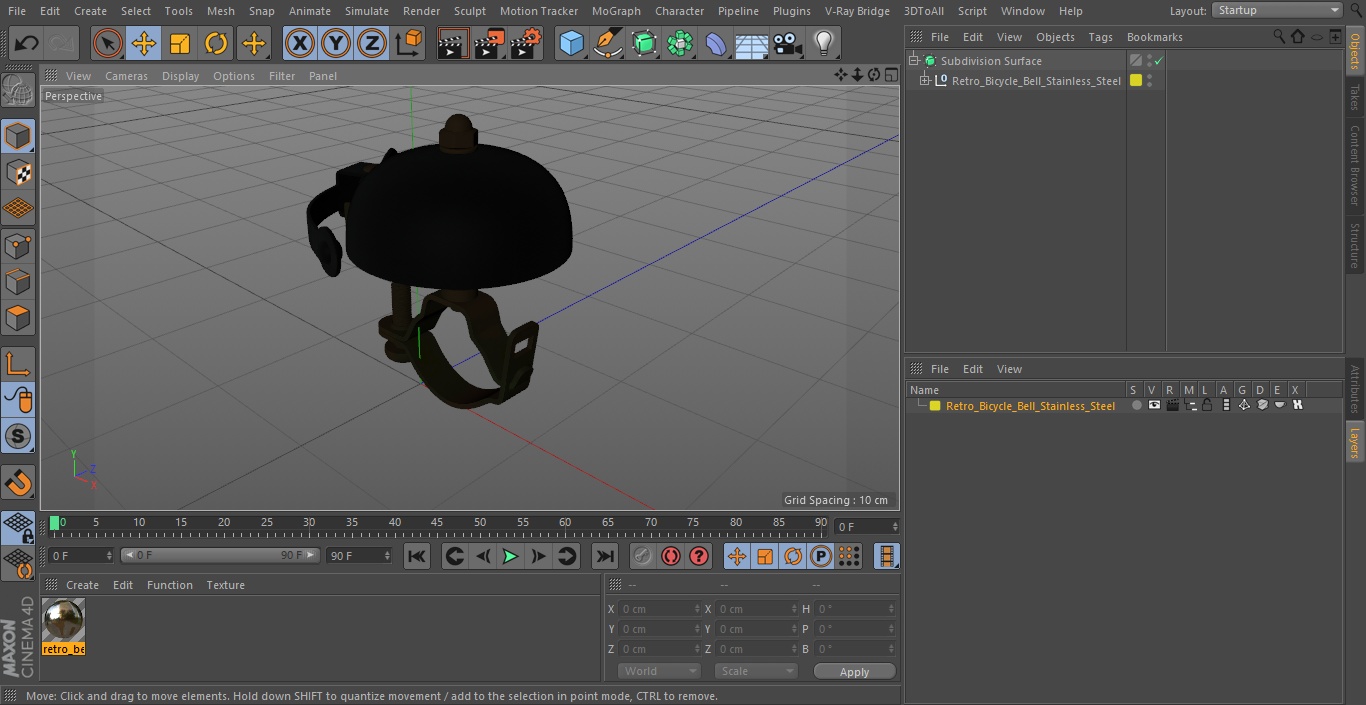Click the Apply button
This screenshot has height=705, width=1366.
[x=854, y=672]
